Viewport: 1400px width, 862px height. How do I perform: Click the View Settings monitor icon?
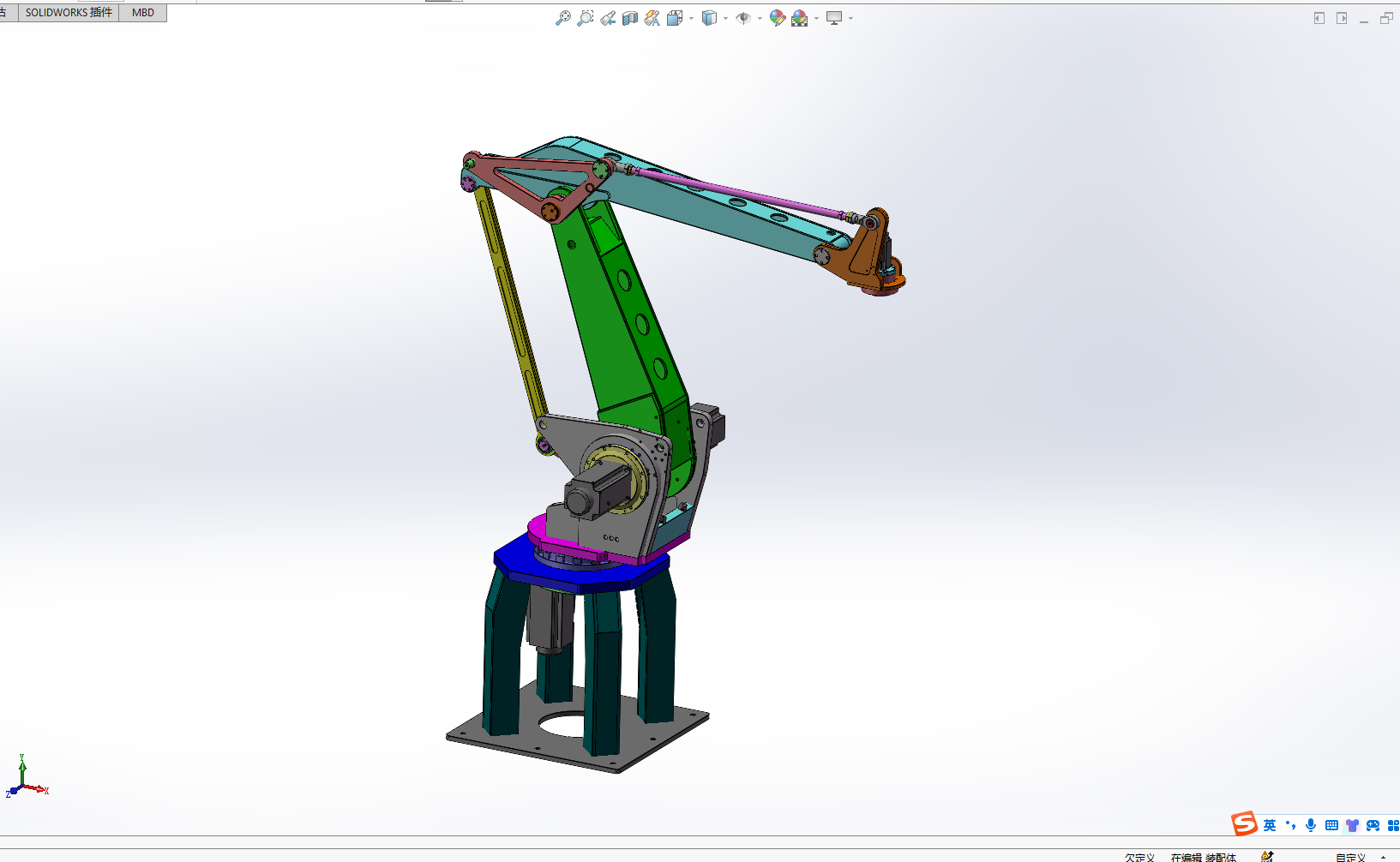(834, 18)
